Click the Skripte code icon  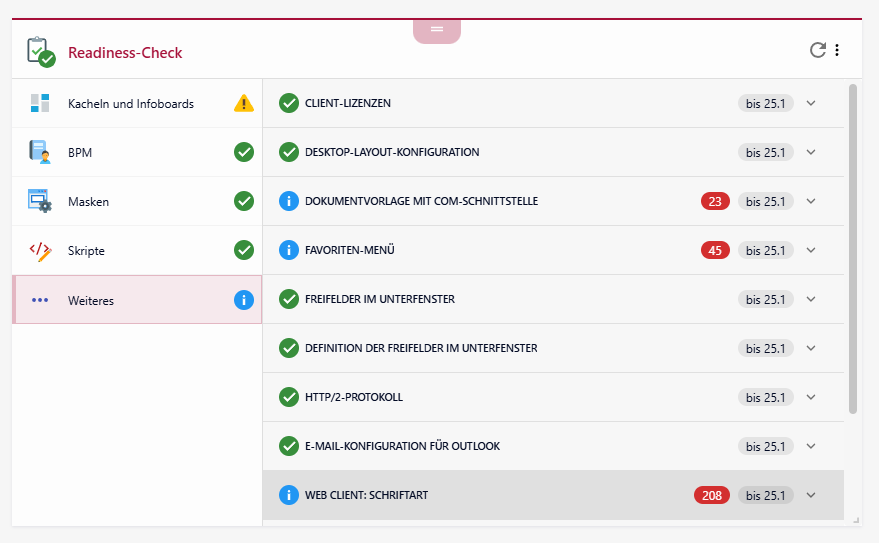coord(40,250)
